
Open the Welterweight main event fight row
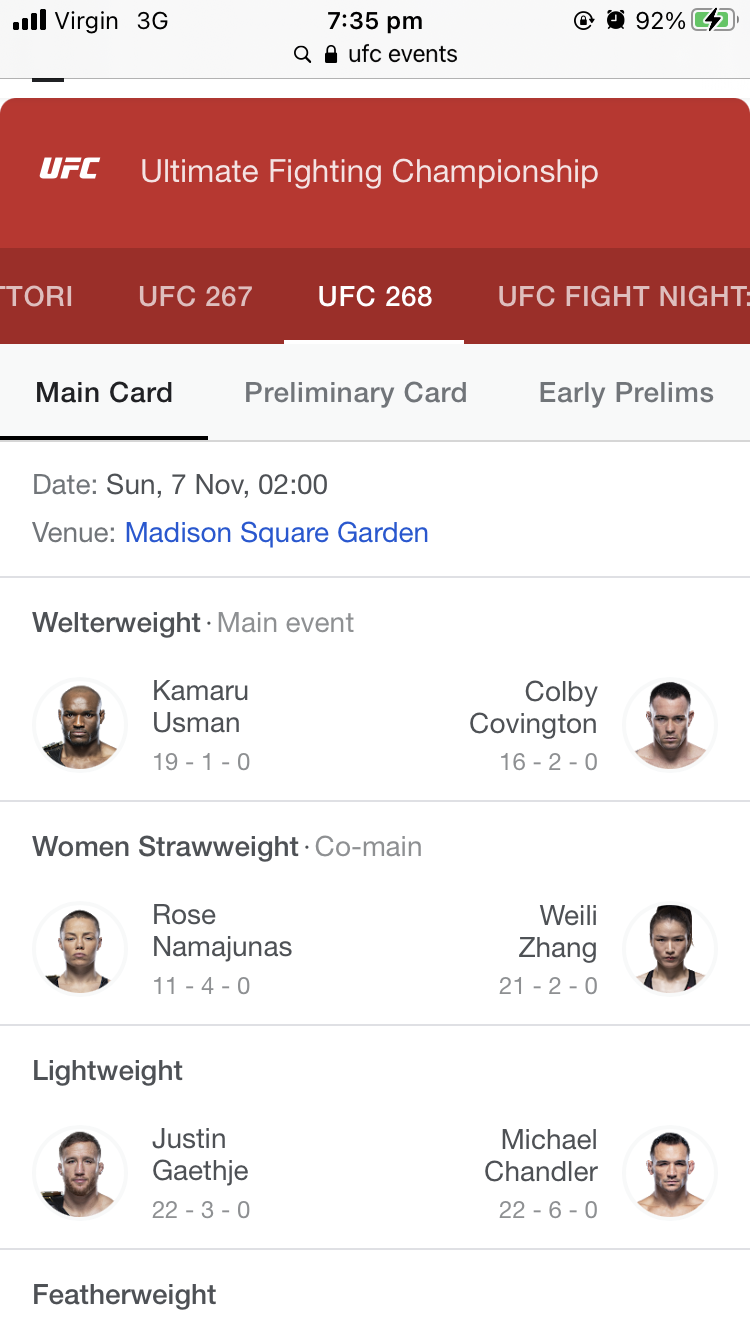coord(375,725)
